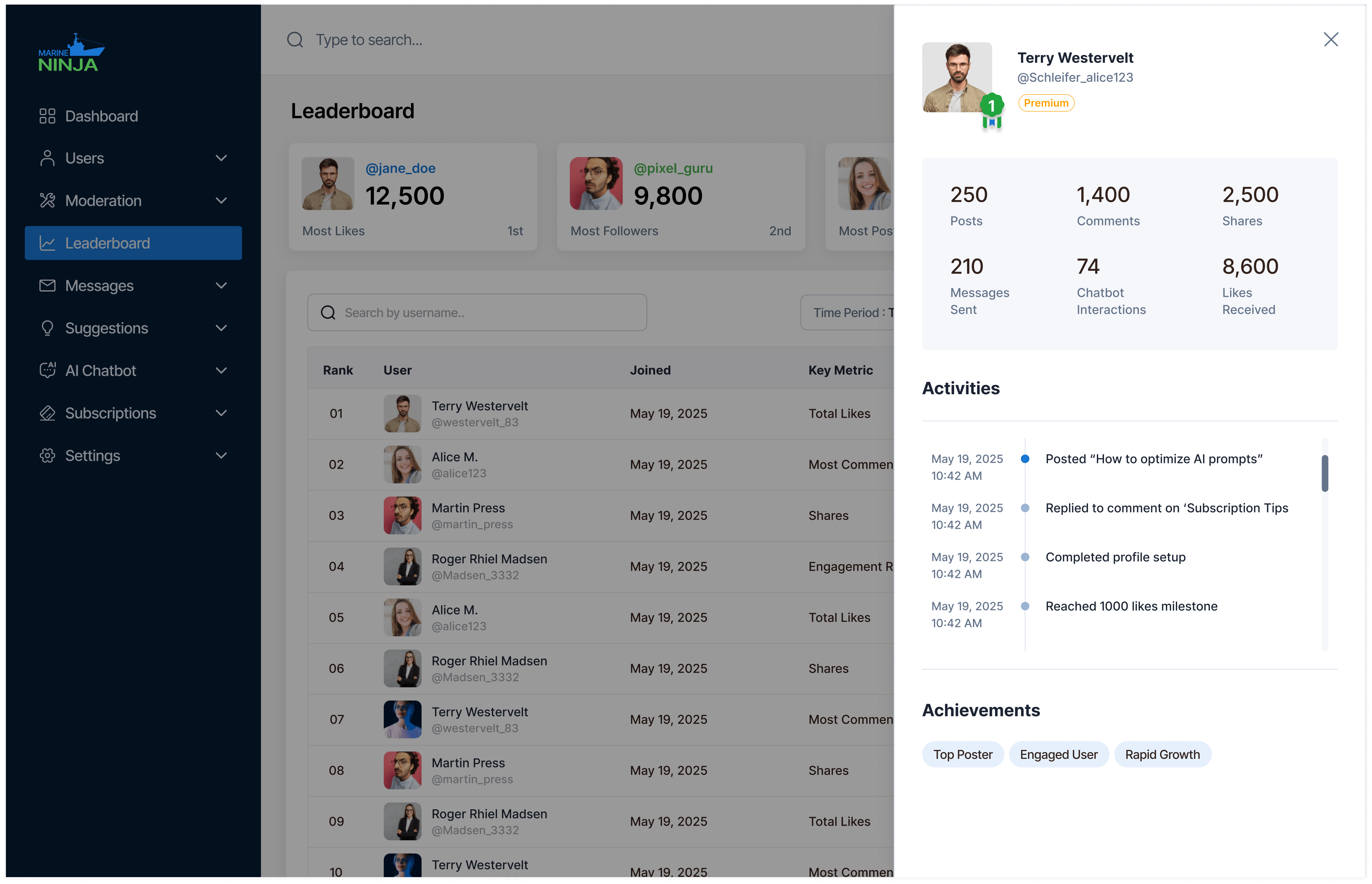Click the AI Chatbot icon
Viewport: 1372px width, 884px height.
click(47, 371)
